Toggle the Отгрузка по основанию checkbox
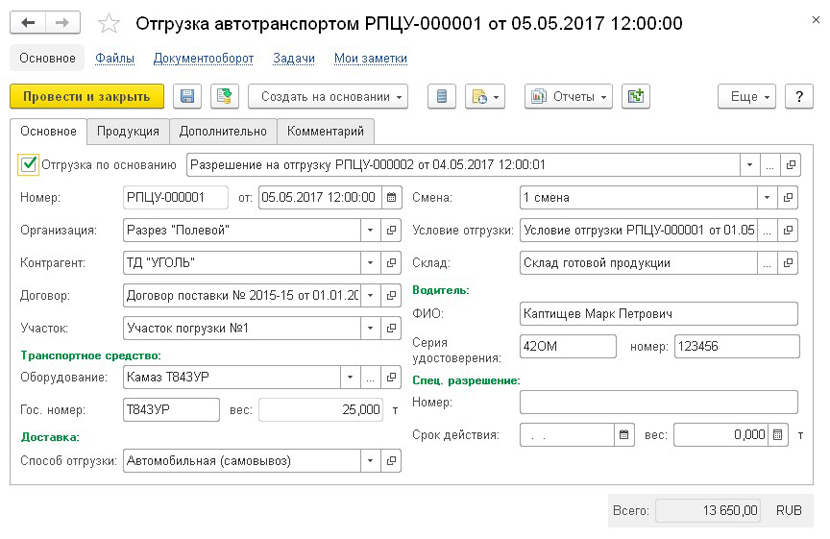The height and width of the screenshot is (539, 830). pos(28,164)
